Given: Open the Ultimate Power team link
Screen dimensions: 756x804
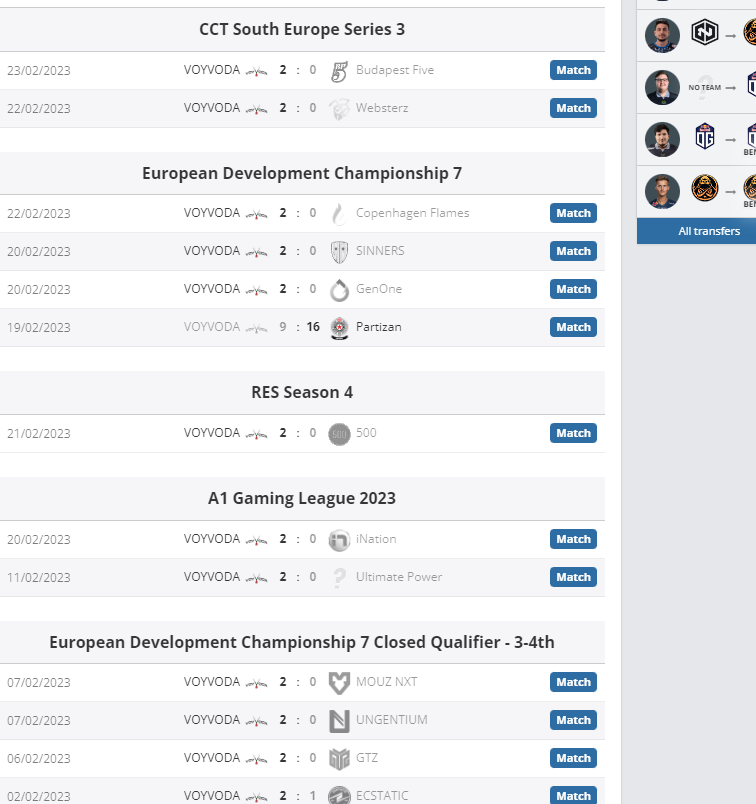Looking at the screenshot, I should (x=399, y=577).
